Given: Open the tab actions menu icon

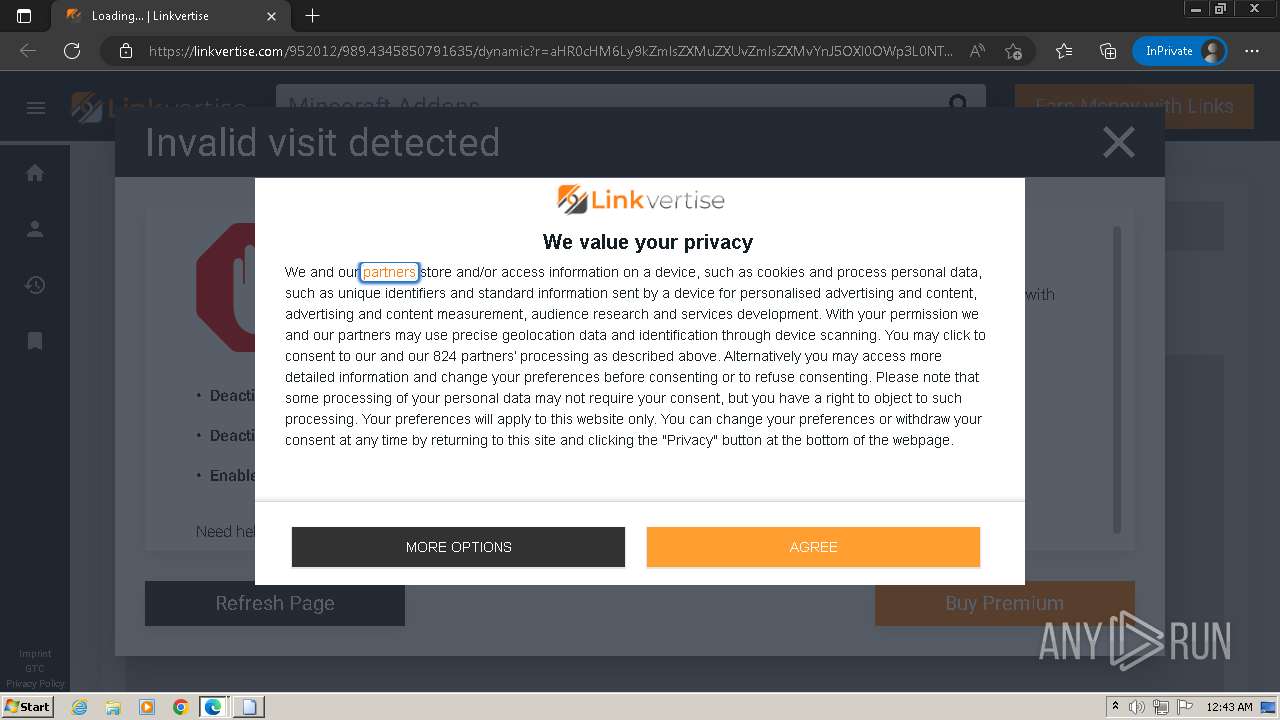Looking at the screenshot, I should 24,16.
